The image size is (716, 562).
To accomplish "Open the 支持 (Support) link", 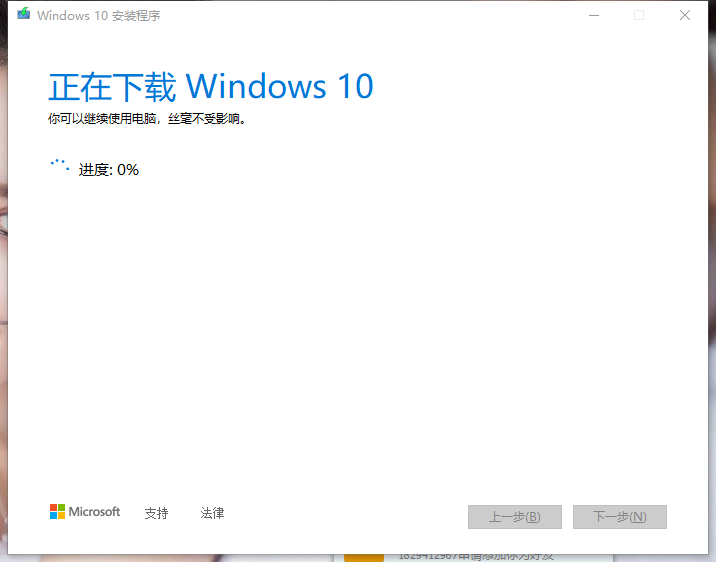I will pos(157,513).
